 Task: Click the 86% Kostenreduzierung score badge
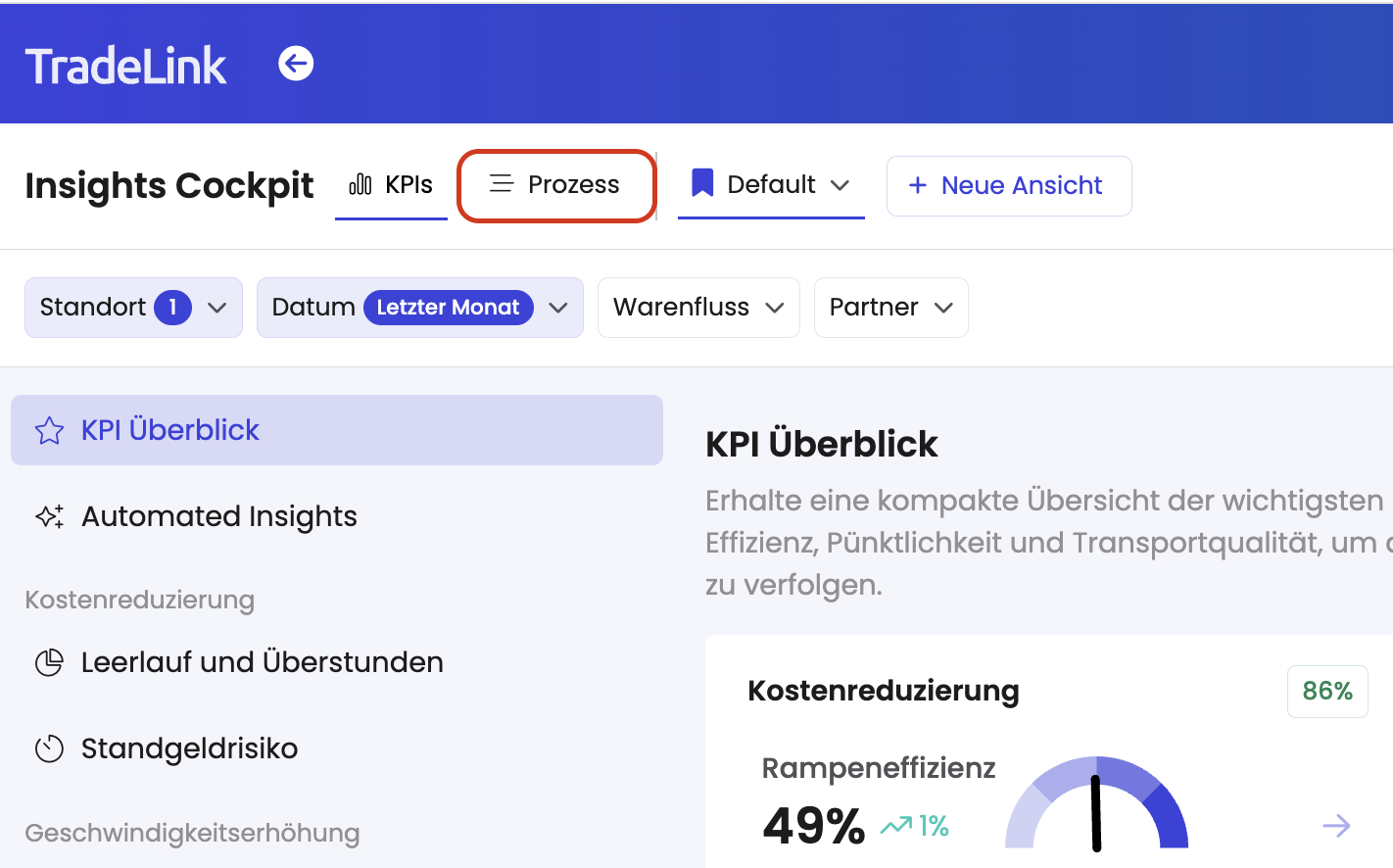(1326, 692)
